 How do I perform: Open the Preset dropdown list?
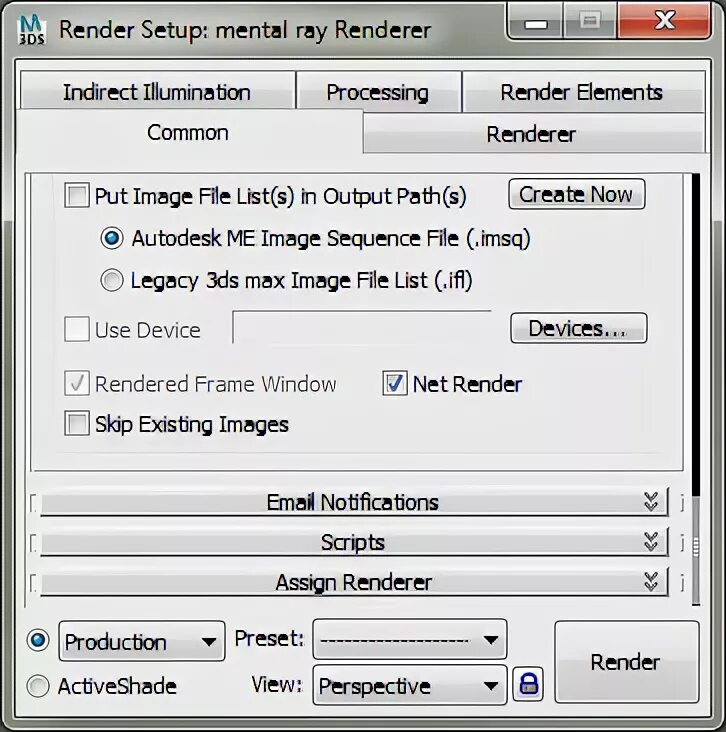tap(409, 639)
